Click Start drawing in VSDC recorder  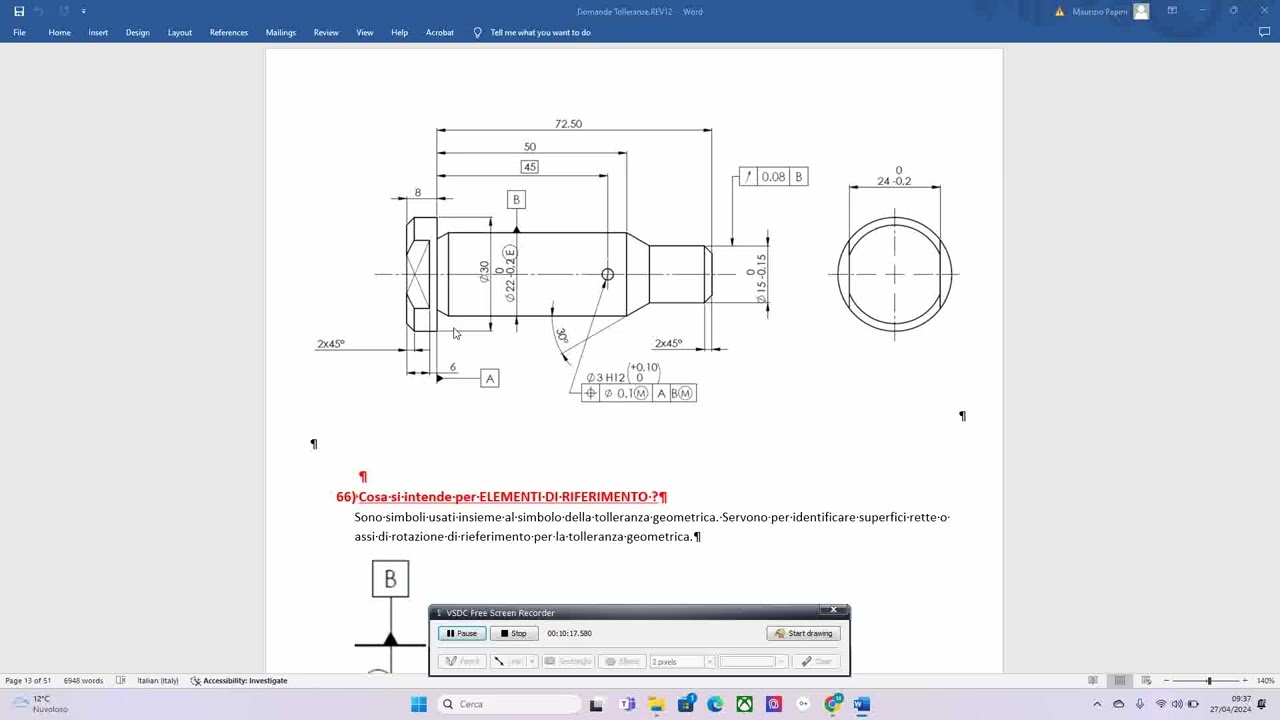coord(803,633)
